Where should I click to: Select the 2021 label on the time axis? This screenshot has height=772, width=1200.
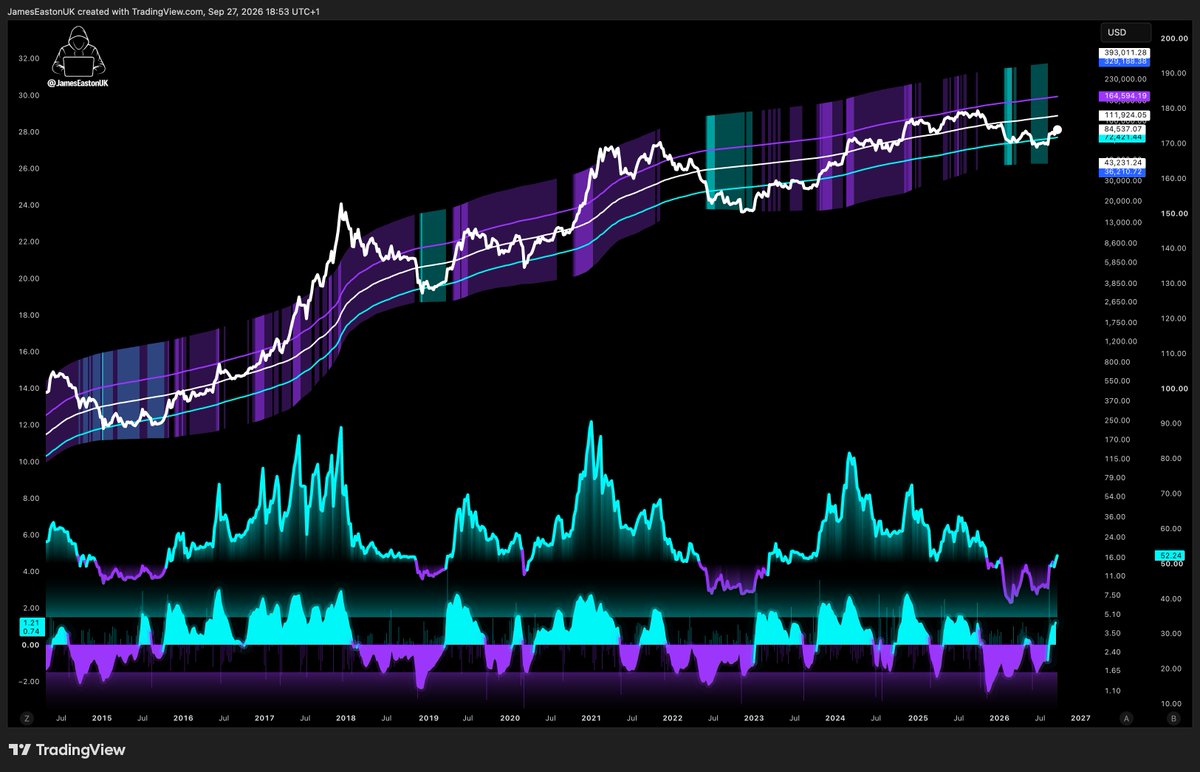tap(590, 718)
